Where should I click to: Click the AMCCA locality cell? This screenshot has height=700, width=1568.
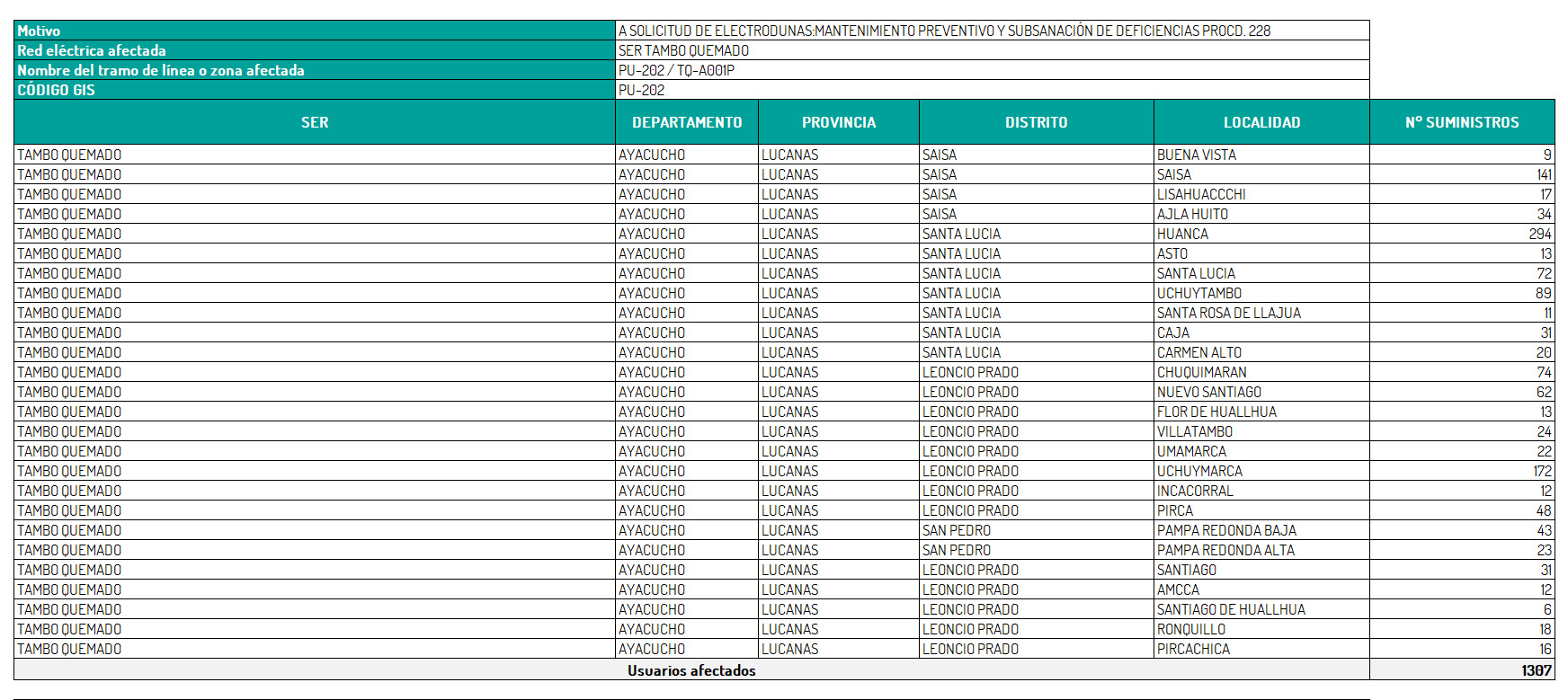pos(1261,589)
